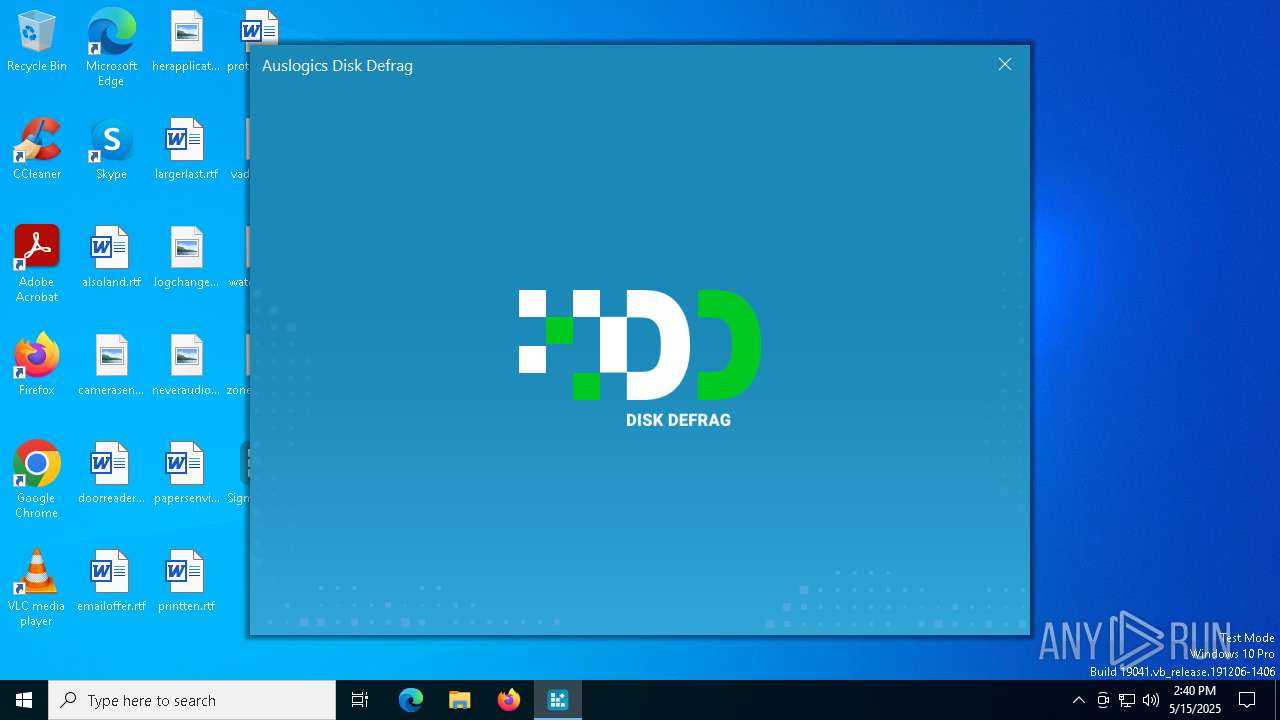Select the camerasen... image file
Viewport: 1280px width, 720px height.
[111, 365]
